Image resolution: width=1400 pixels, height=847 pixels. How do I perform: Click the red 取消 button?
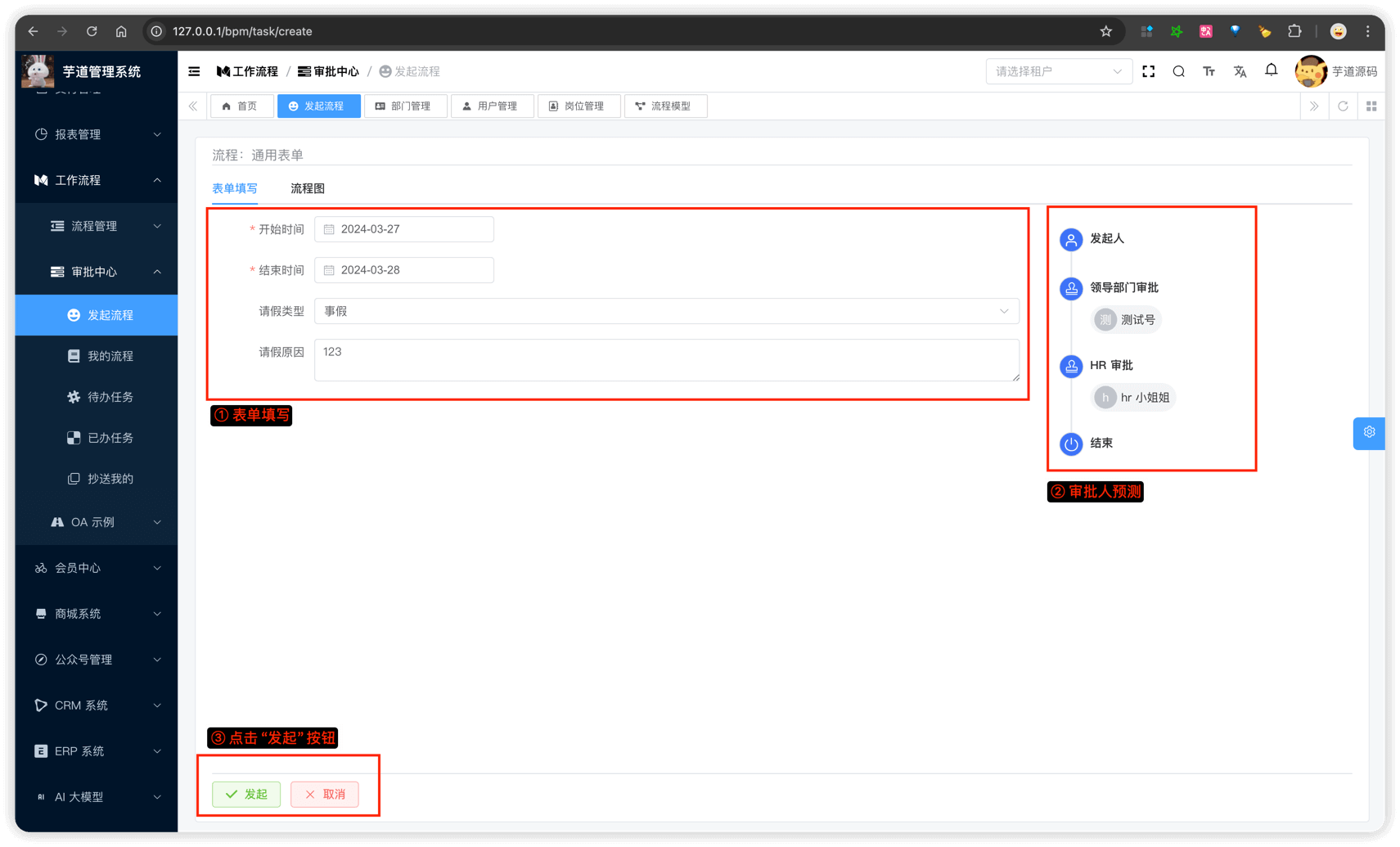pos(325,794)
